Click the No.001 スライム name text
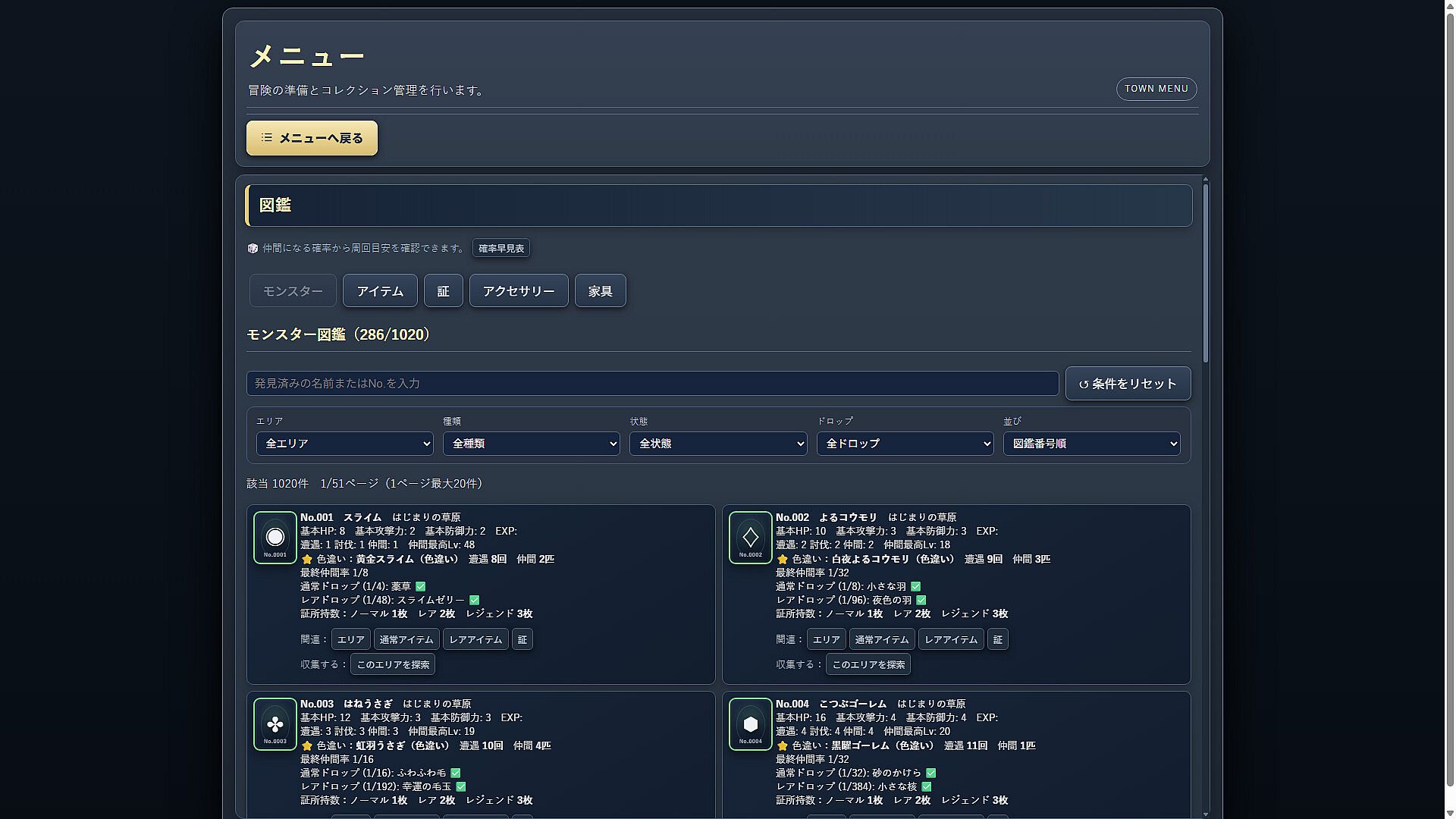Viewport: 1456px width, 819px height. click(341, 517)
